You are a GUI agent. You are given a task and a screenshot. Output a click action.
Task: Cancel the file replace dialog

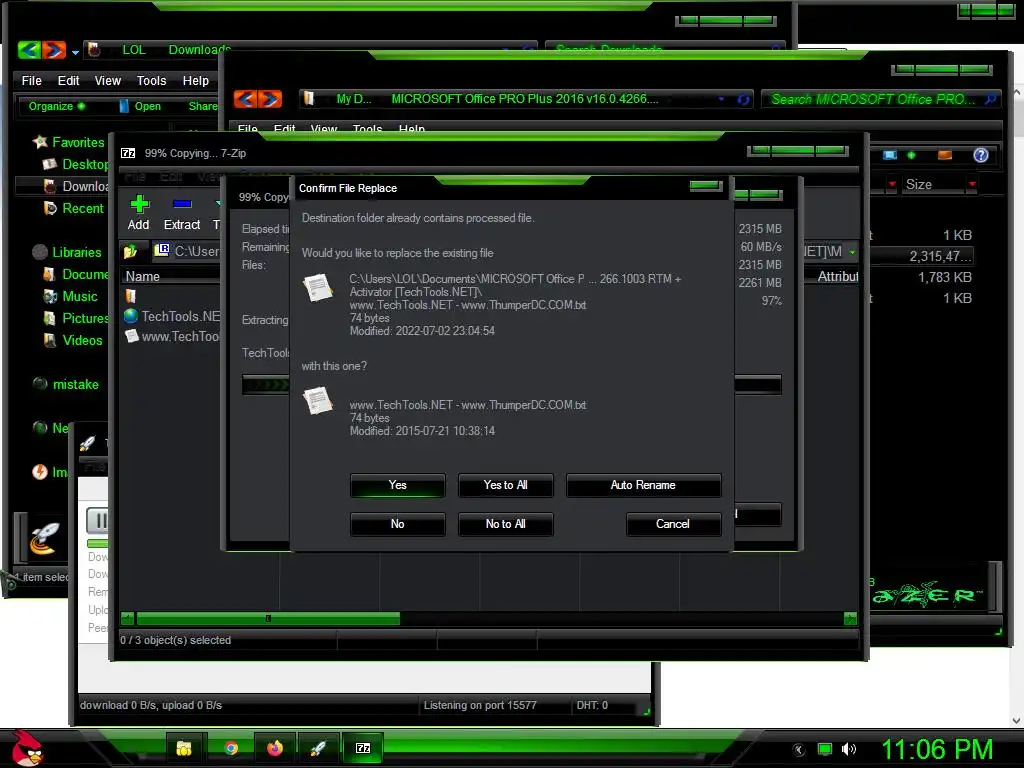tap(673, 524)
